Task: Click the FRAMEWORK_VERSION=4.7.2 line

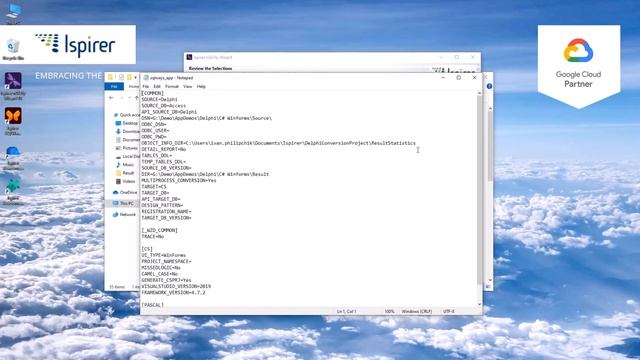Action: [173, 293]
